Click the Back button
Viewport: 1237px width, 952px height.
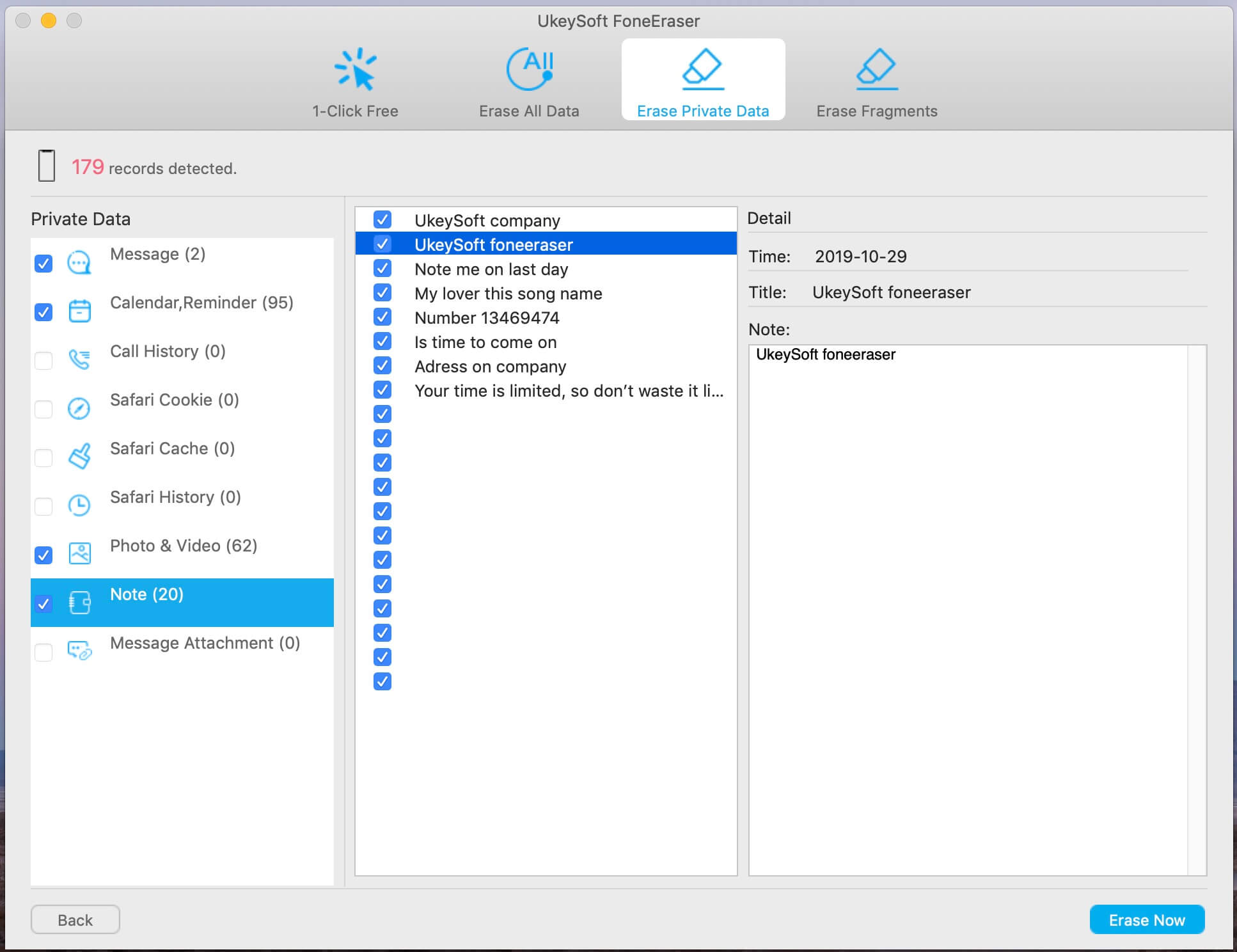coord(75,920)
